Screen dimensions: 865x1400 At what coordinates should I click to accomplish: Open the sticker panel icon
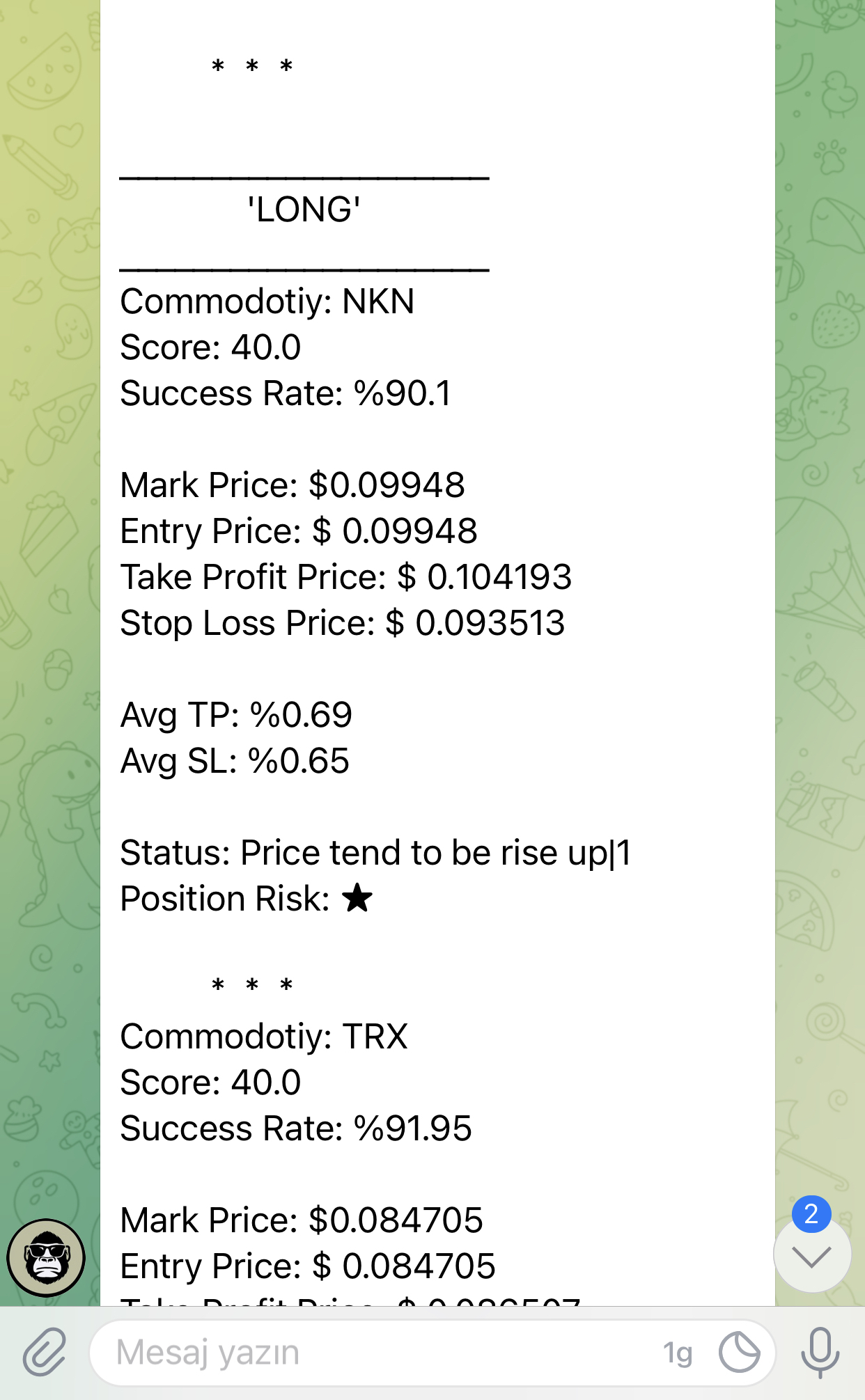click(x=739, y=1352)
